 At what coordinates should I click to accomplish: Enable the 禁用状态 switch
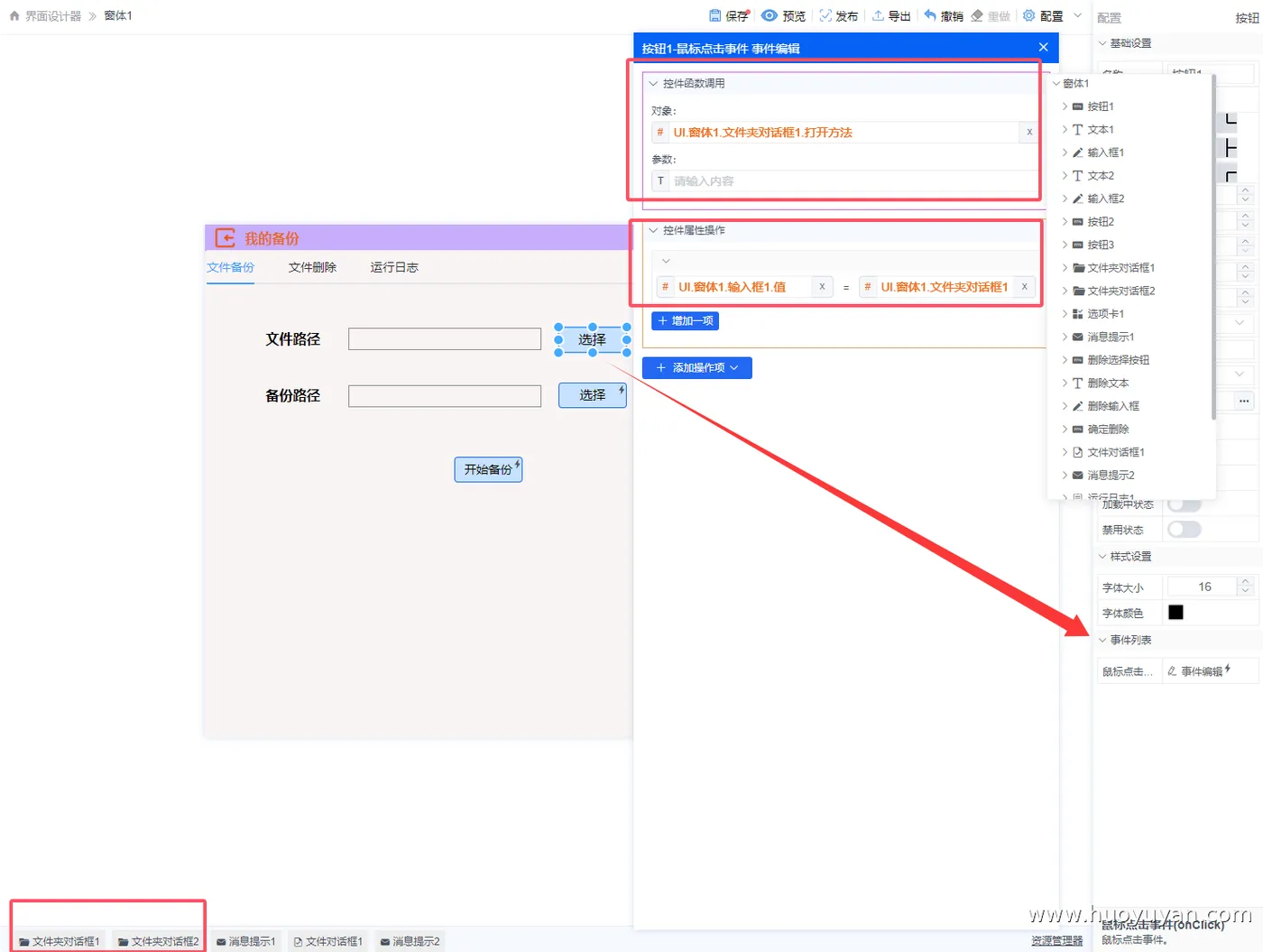pos(1185,530)
